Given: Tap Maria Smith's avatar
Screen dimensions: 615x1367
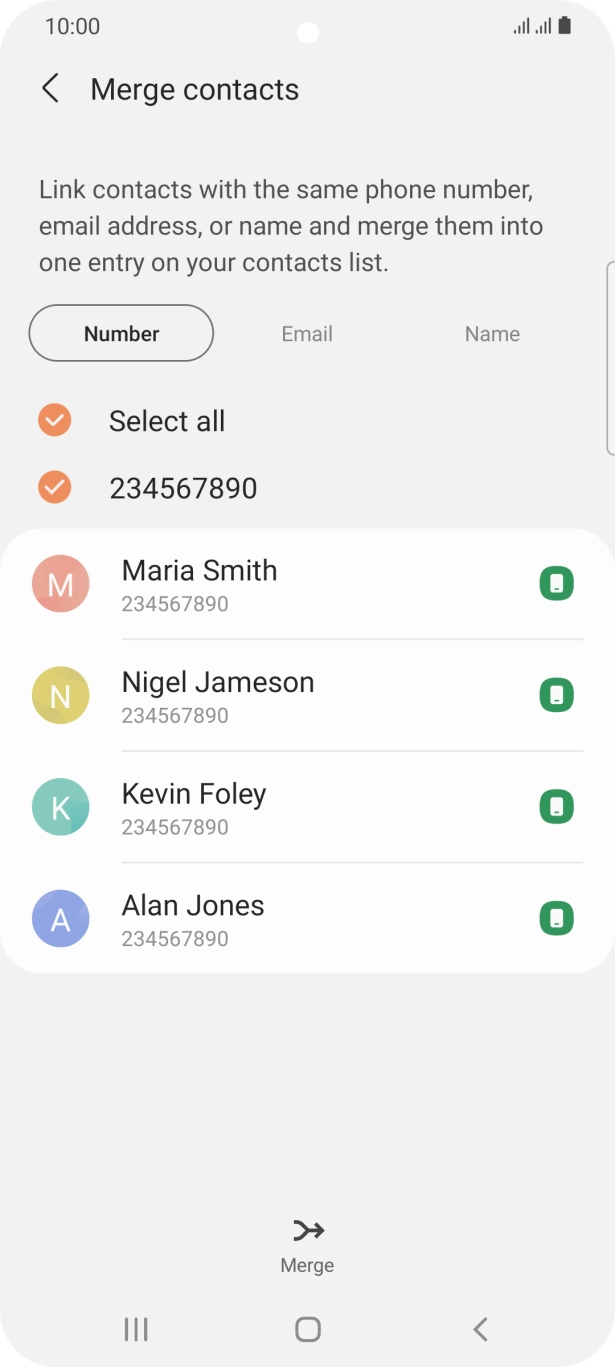Looking at the screenshot, I should pos(61,584).
